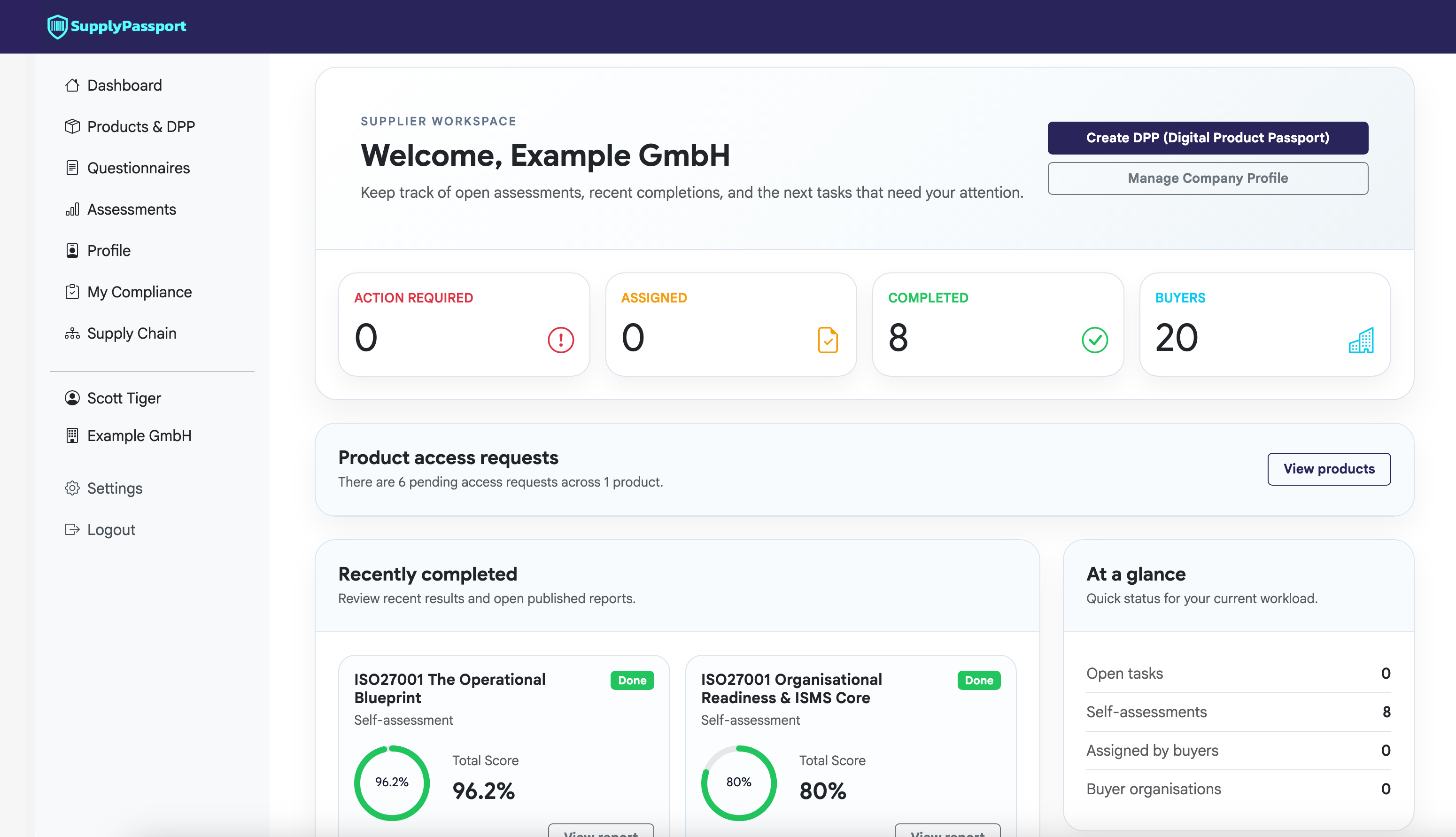Click the Assessments bar chart icon
This screenshot has width=1456, height=837.
click(x=72, y=209)
